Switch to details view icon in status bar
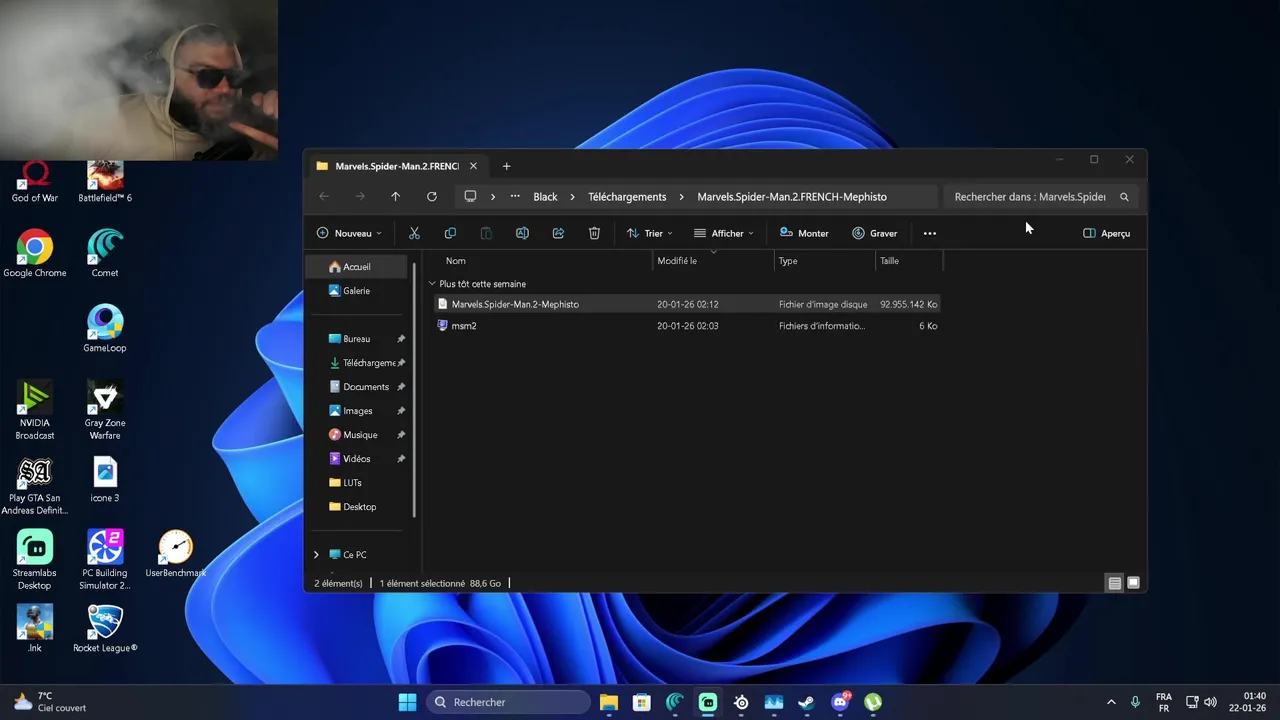This screenshot has width=1280, height=720. point(1114,583)
